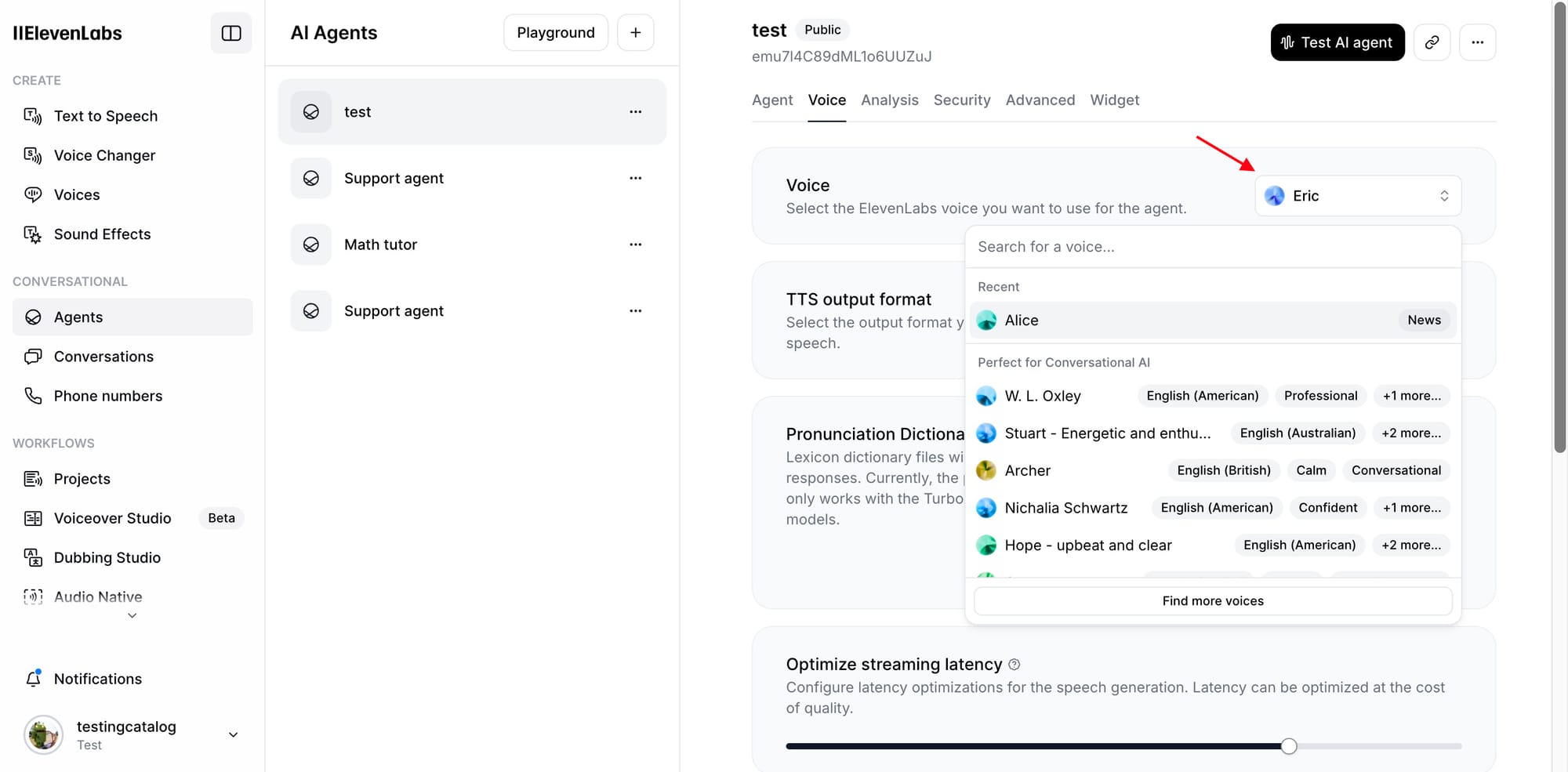Collapse the sidebar panel icon
This screenshot has width=1568, height=772.
click(231, 33)
